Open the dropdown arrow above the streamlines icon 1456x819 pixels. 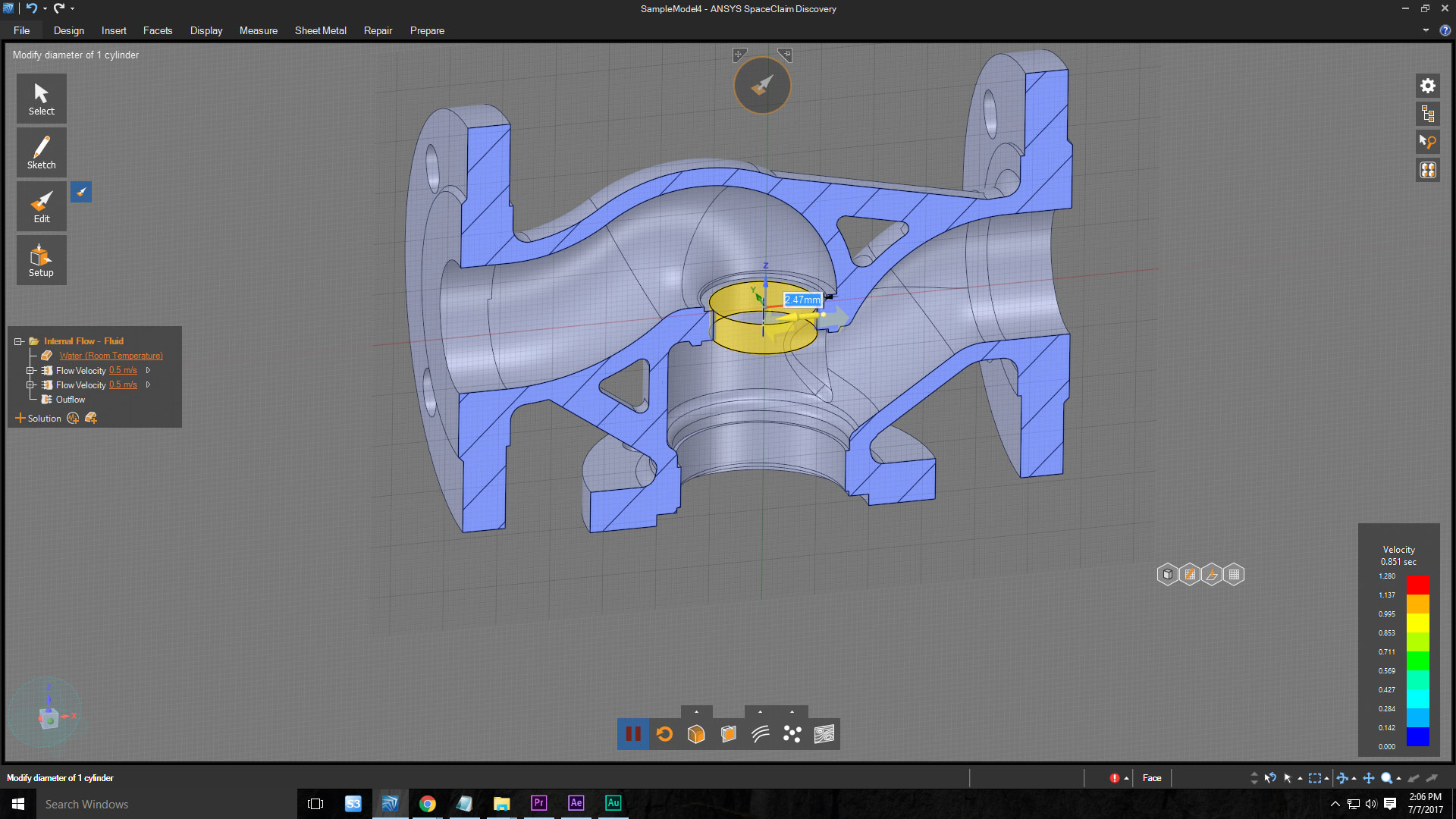(760, 711)
